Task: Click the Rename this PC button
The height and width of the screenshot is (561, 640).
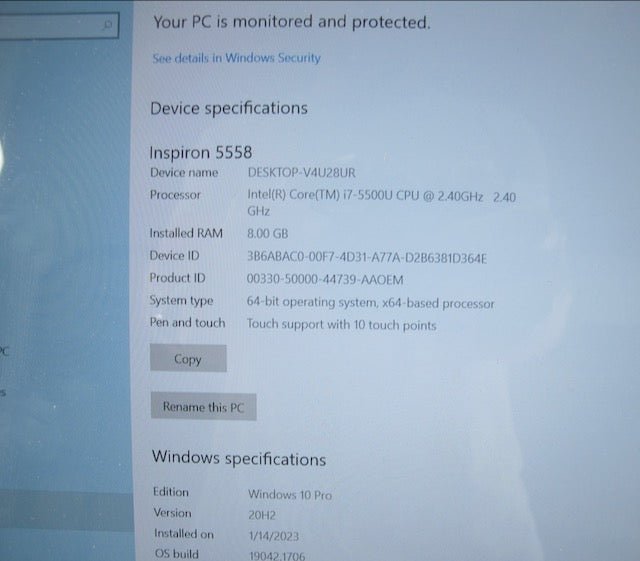Action: point(204,406)
